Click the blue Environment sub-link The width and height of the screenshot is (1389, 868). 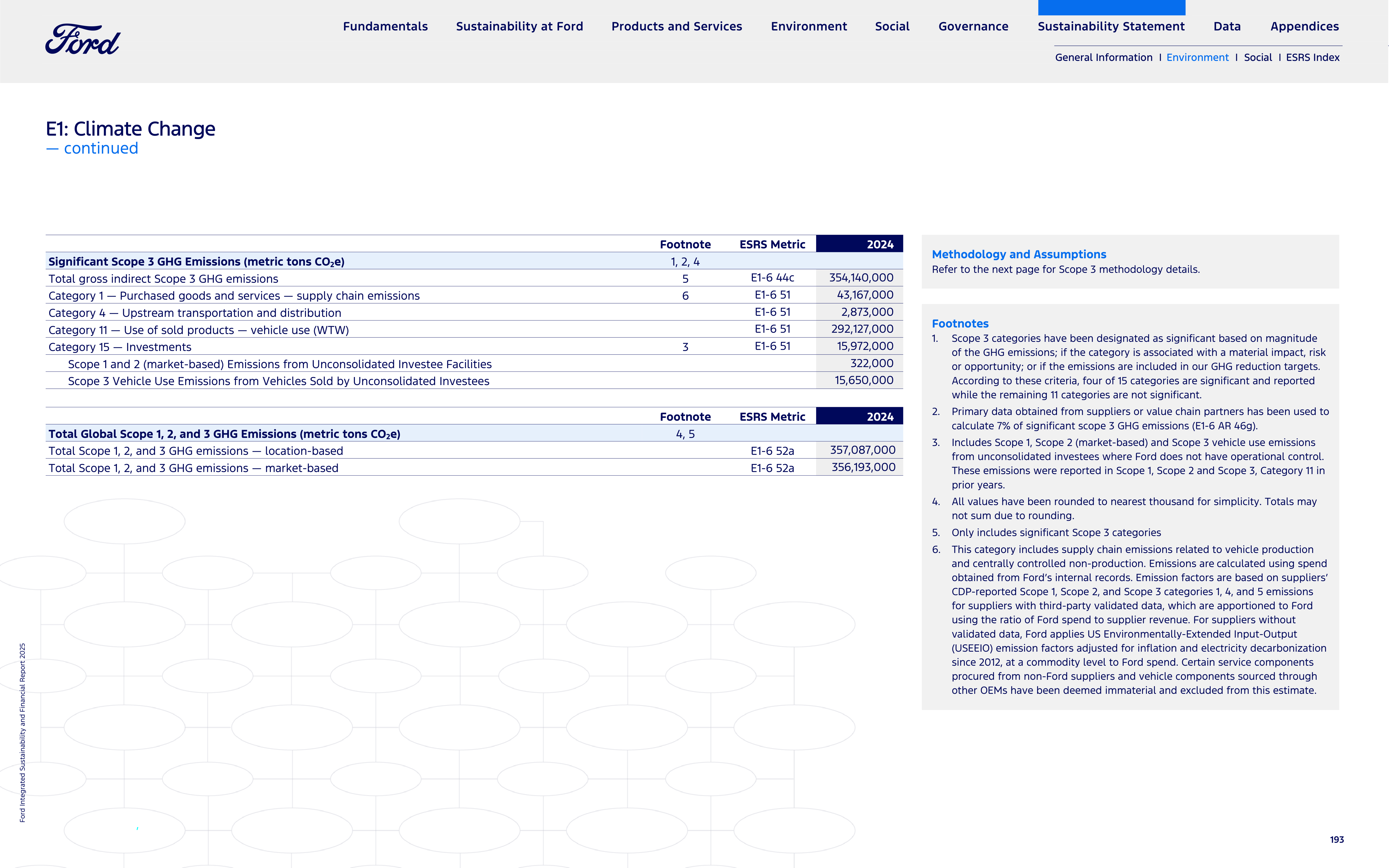[1197, 58]
